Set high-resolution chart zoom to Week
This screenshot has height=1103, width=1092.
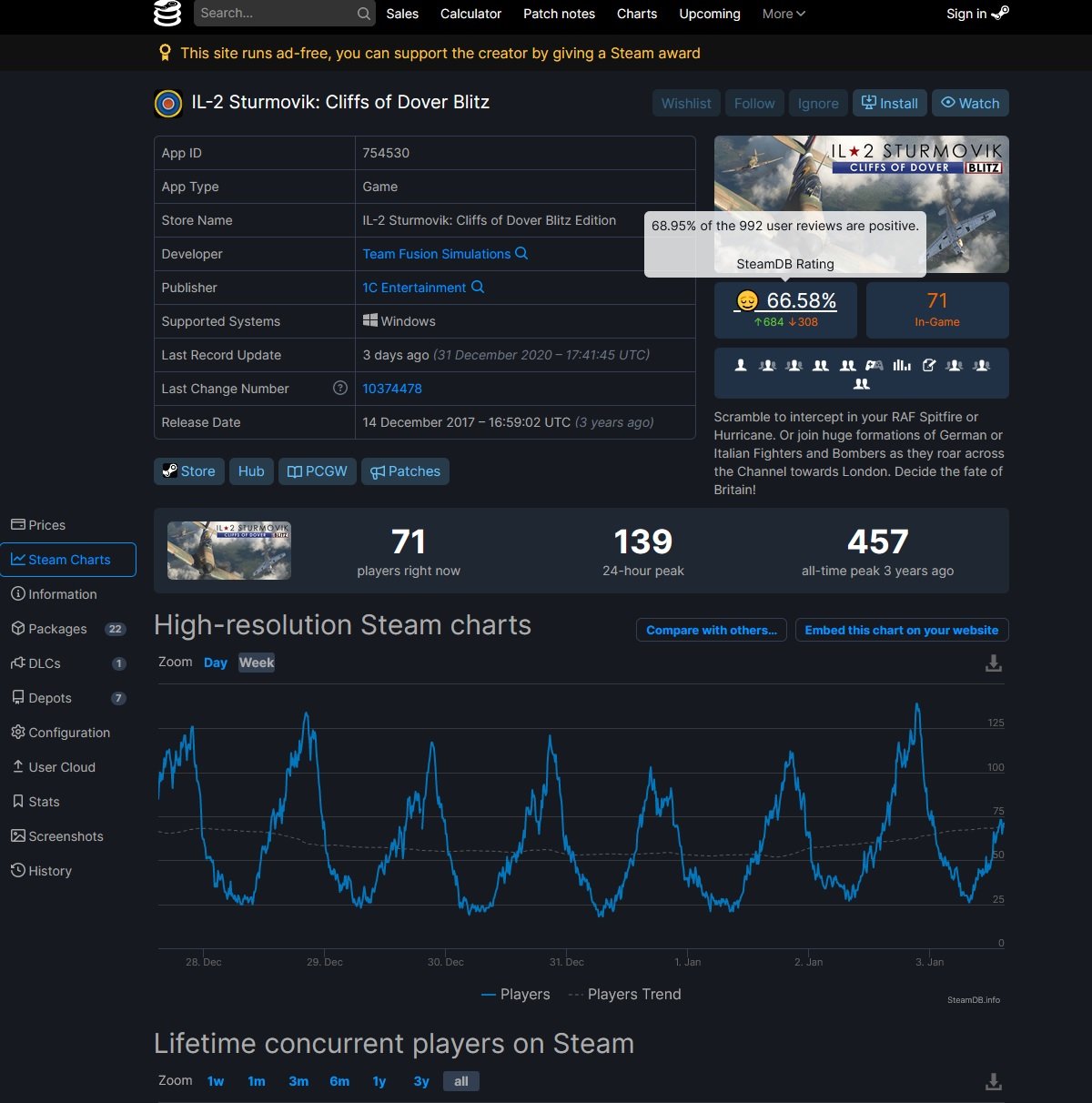[257, 663]
